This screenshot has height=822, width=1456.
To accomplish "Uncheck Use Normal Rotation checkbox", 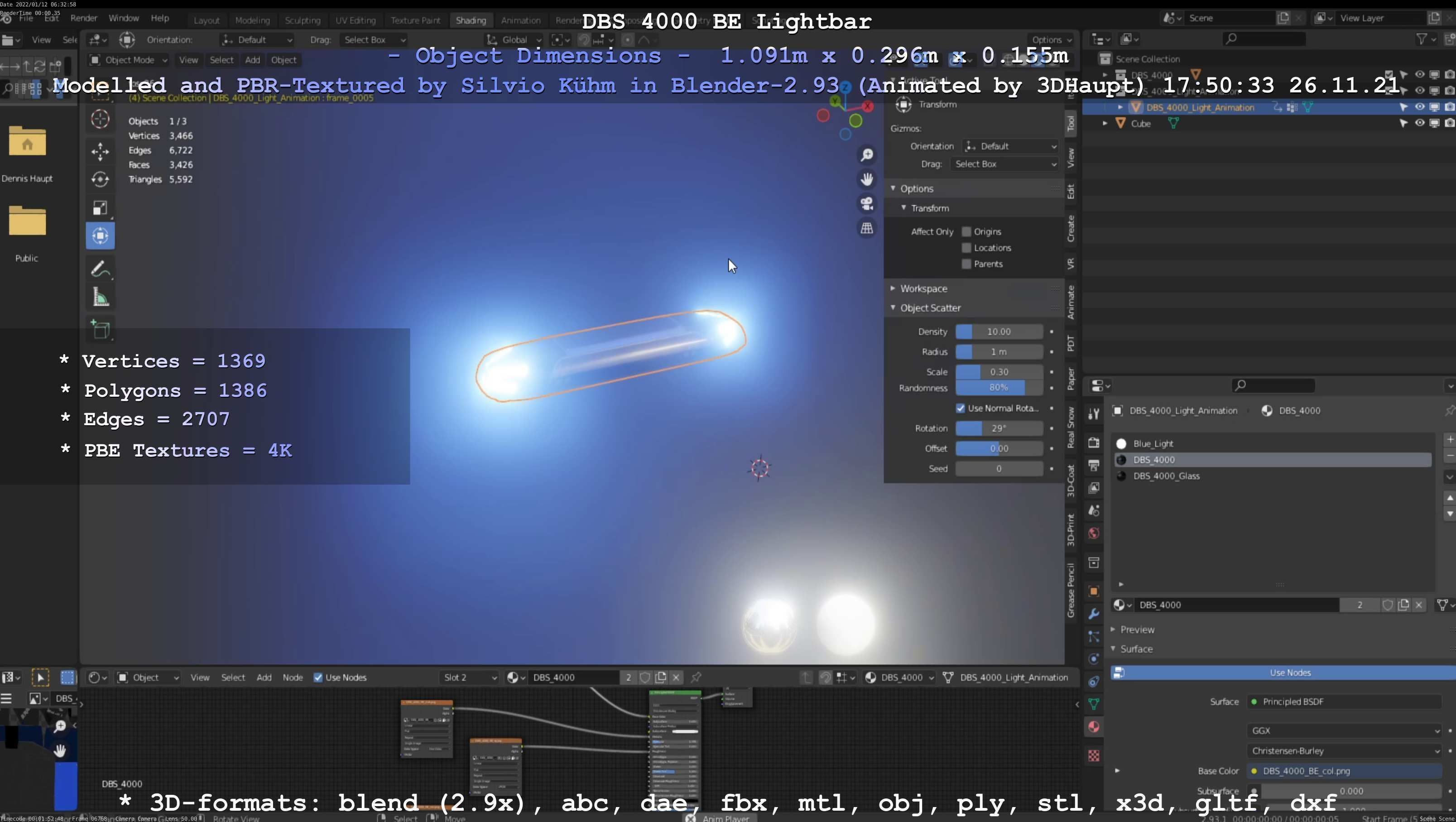I will [960, 408].
